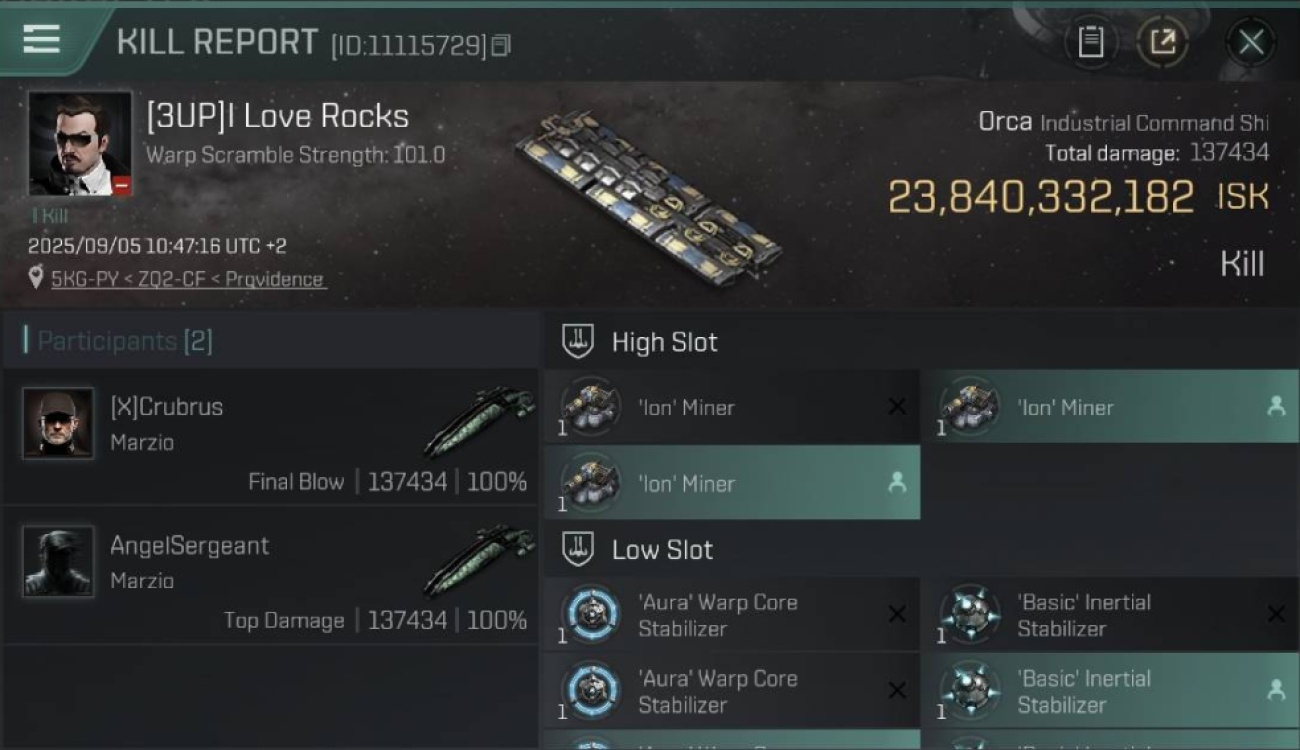Open I Love Rocks pilot portrait
This screenshot has width=1300, height=750.
coord(80,144)
